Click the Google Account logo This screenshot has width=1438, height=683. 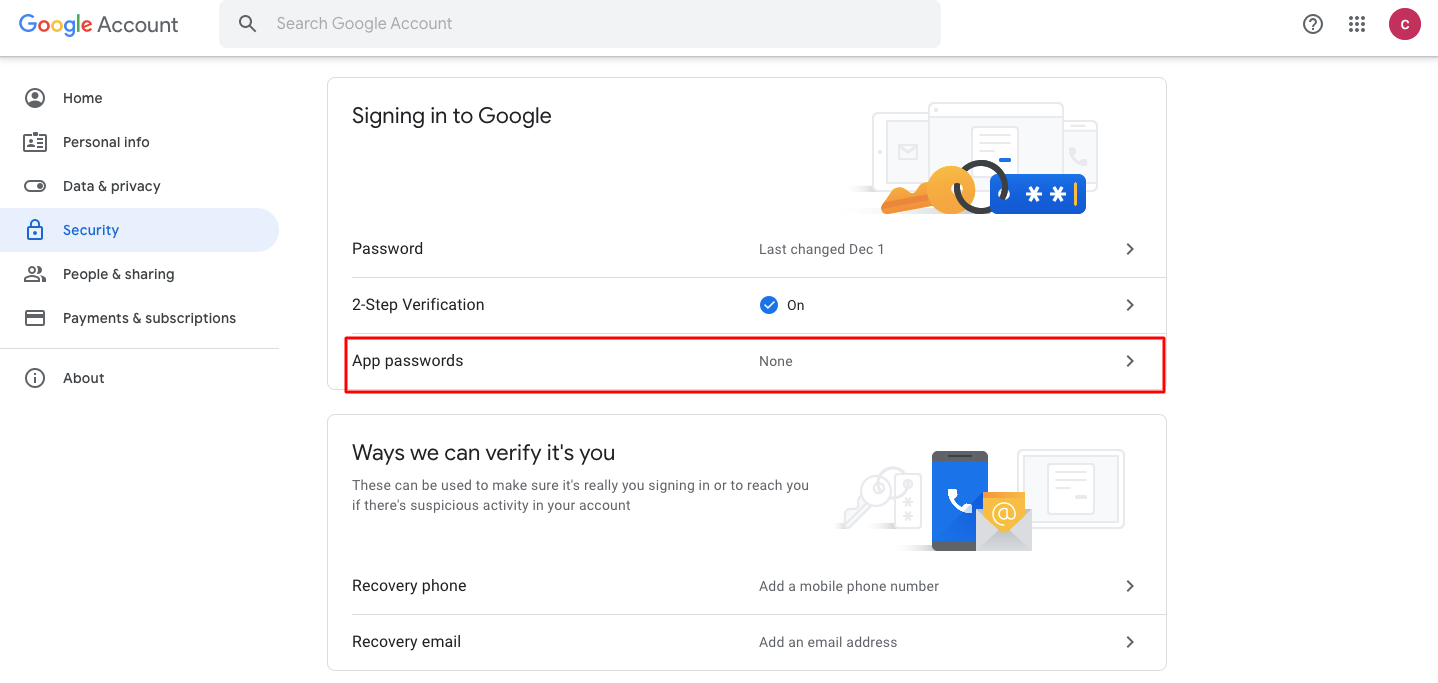coord(98,24)
